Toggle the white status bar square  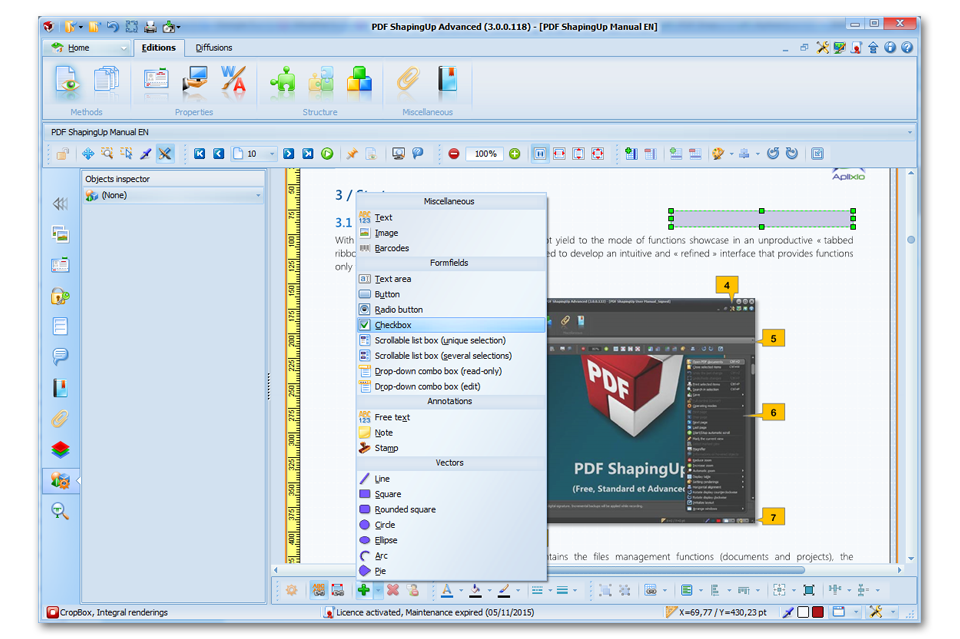[x=803, y=612]
